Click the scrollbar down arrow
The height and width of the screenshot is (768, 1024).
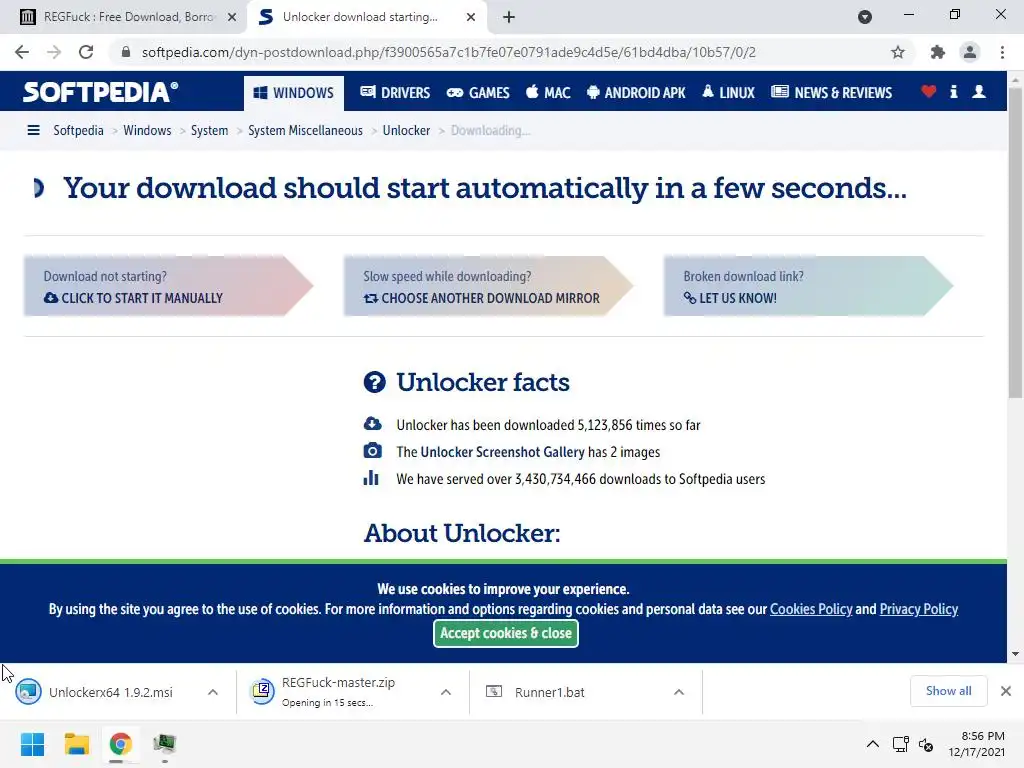tap(1015, 654)
